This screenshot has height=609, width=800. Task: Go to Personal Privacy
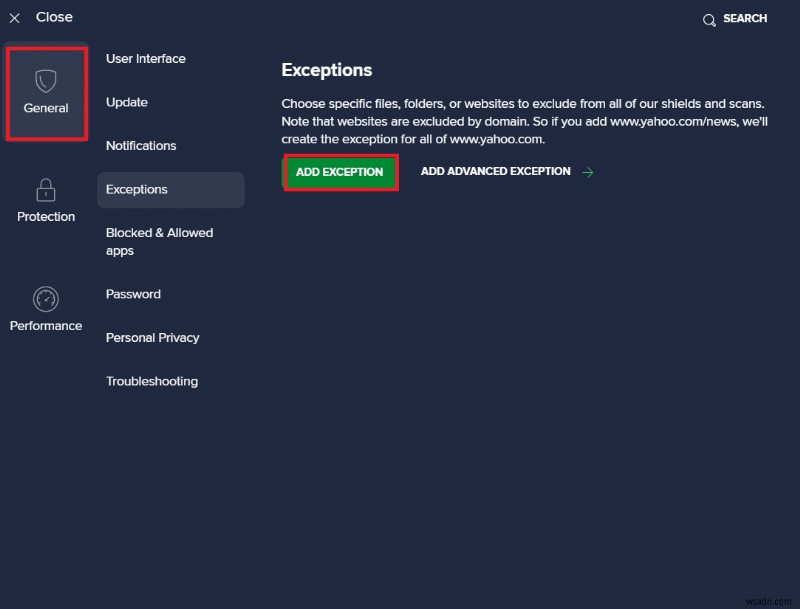click(x=153, y=338)
